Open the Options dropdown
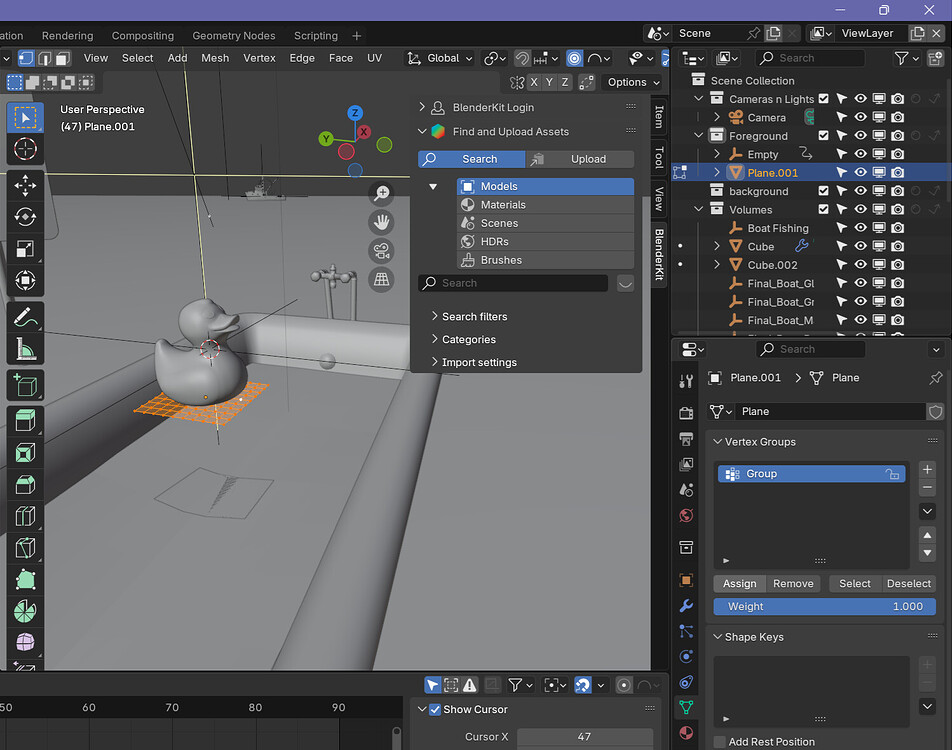This screenshot has width=952, height=750. tap(633, 82)
